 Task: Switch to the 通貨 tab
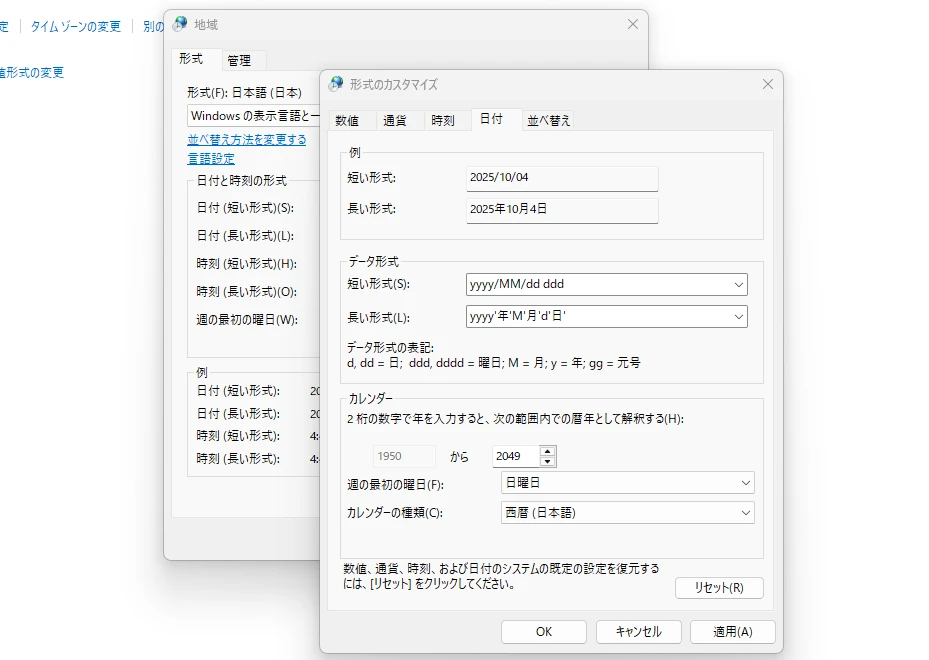tap(395, 120)
